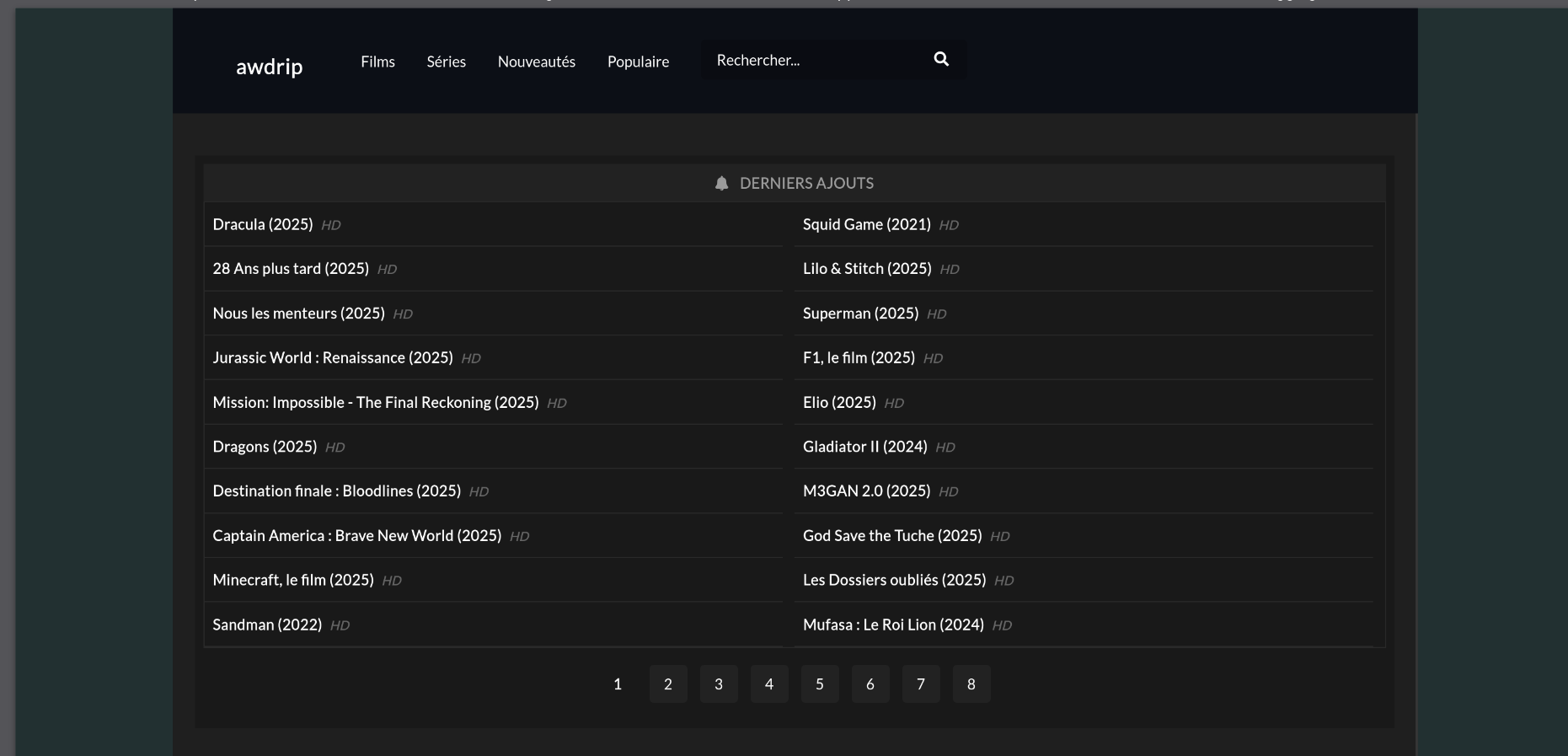1568x756 pixels.
Task: Open Mufasa : Le Roi Lion (2024)
Action: point(893,625)
